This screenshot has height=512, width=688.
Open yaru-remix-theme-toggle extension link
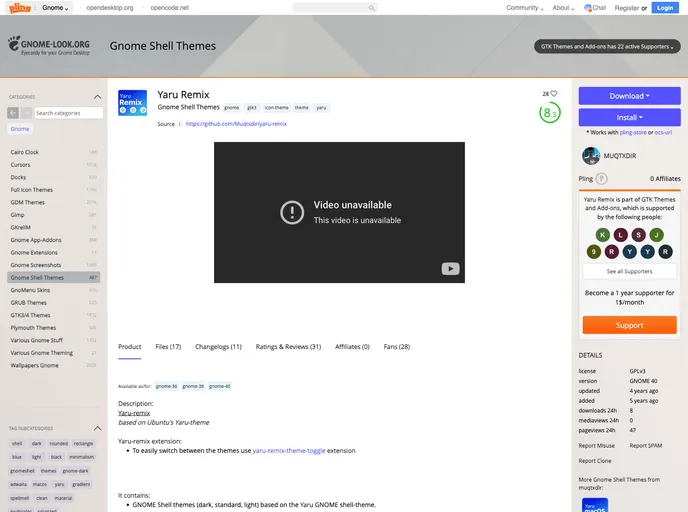click(x=289, y=451)
